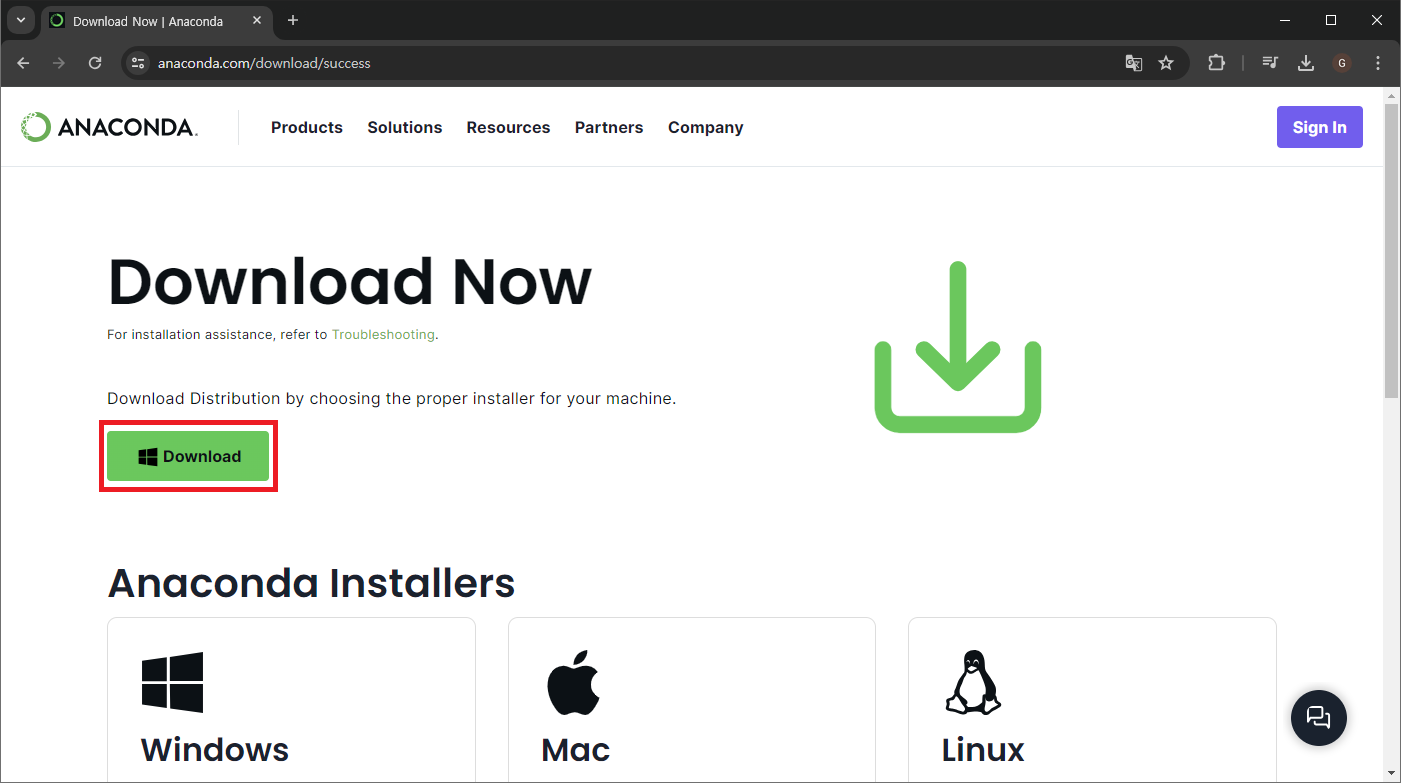Open Chrome three-dot menu
Screen dimensions: 1401x783
pos(1378,63)
